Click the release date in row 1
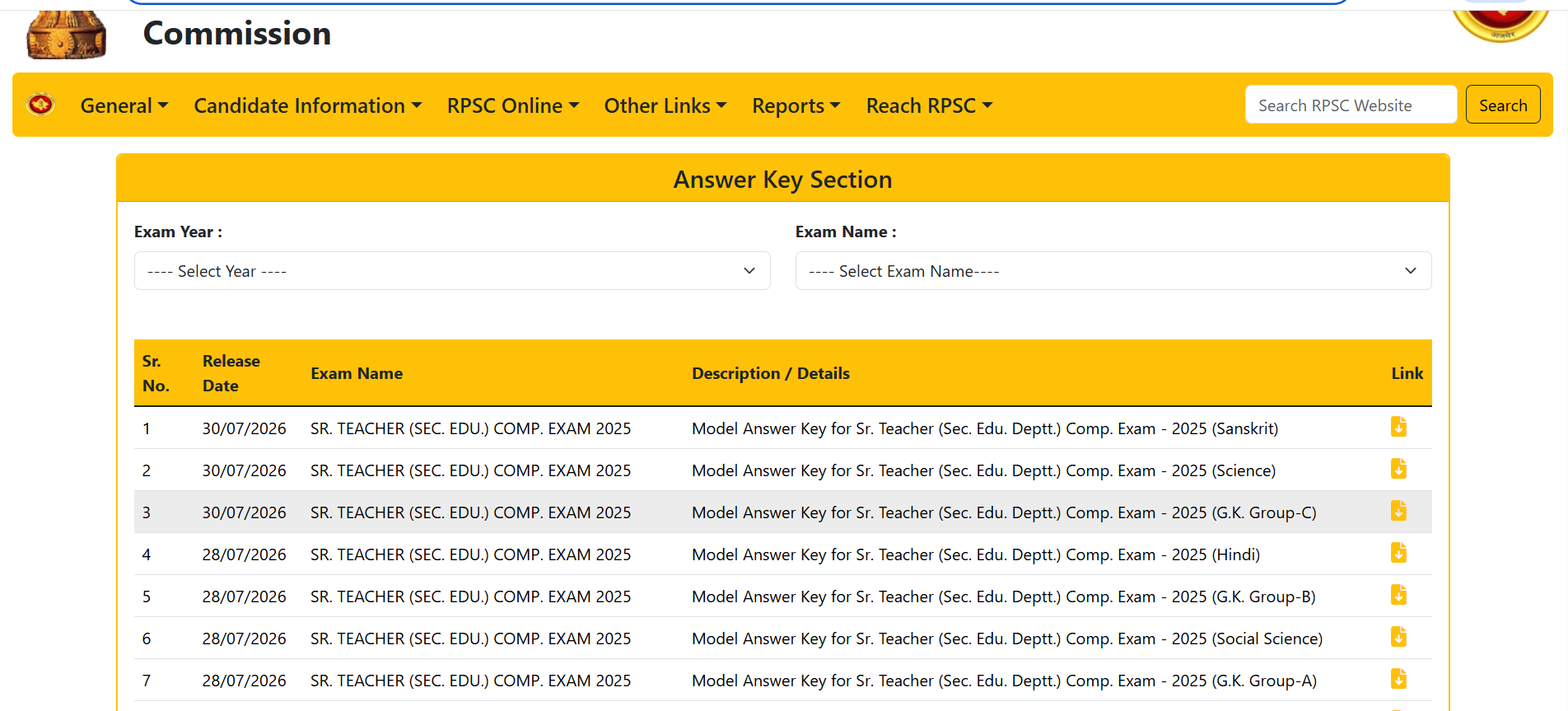The image size is (1568, 711). [x=245, y=428]
